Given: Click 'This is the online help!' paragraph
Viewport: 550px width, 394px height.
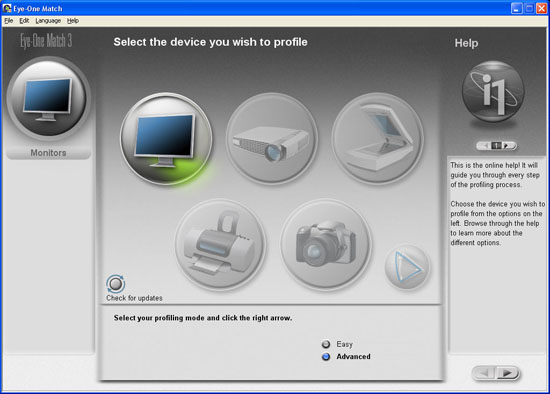Looking at the screenshot, I should point(495,175).
